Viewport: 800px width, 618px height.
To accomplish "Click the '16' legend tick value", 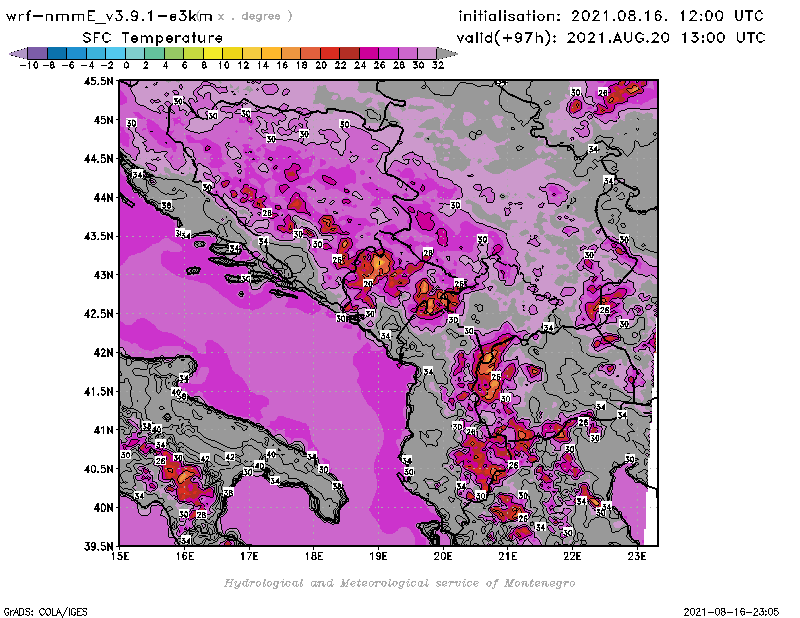I will [x=282, y=65].
